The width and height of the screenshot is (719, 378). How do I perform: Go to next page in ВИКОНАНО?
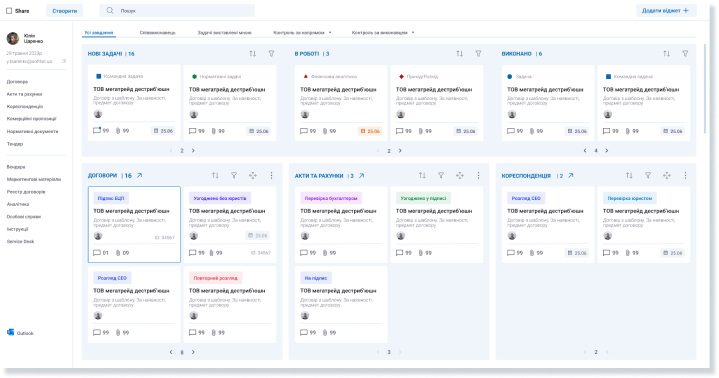point(607,150)
